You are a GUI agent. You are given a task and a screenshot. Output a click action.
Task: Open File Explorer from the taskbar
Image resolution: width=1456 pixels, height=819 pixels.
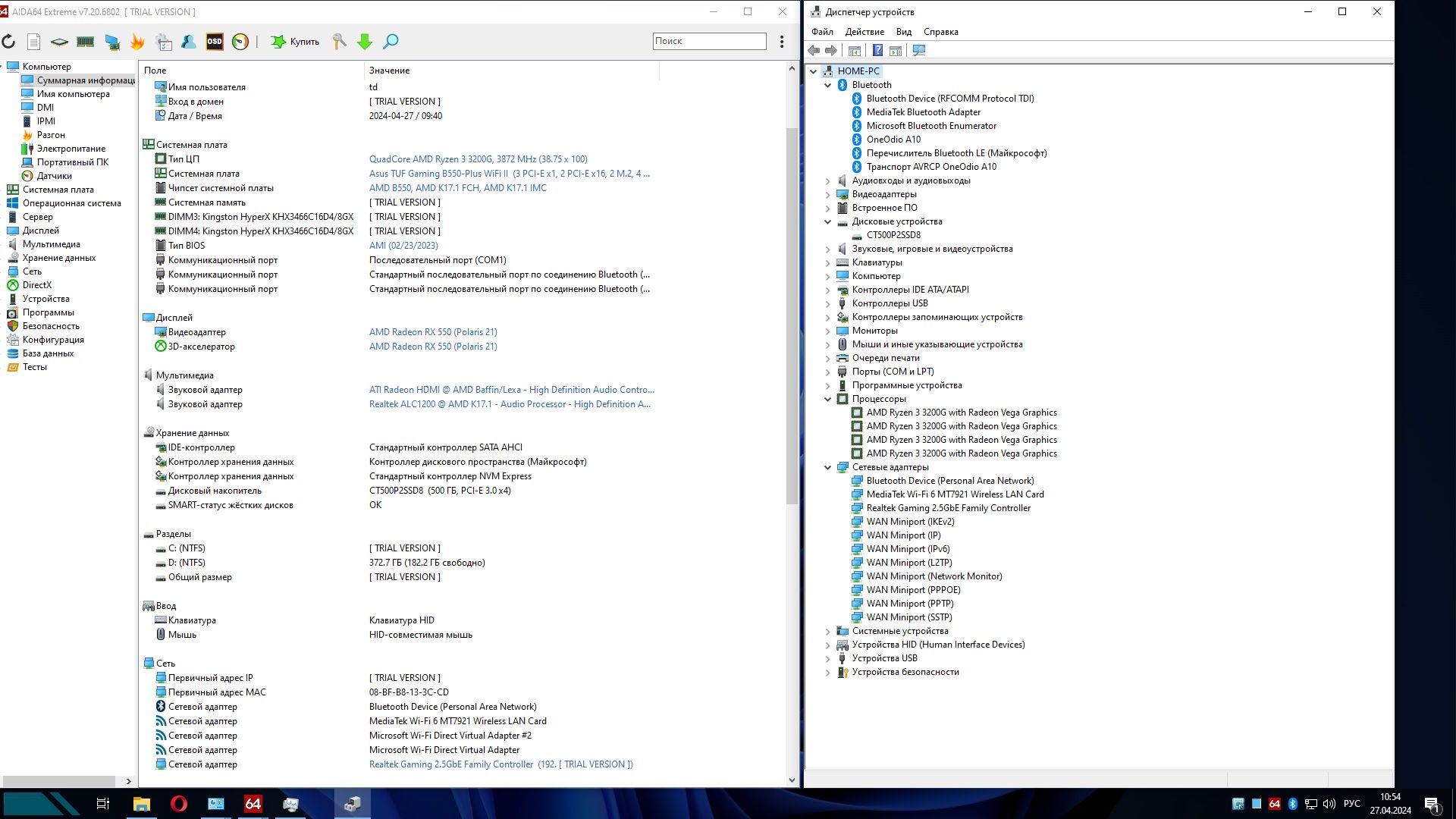(x=142, y=804)
